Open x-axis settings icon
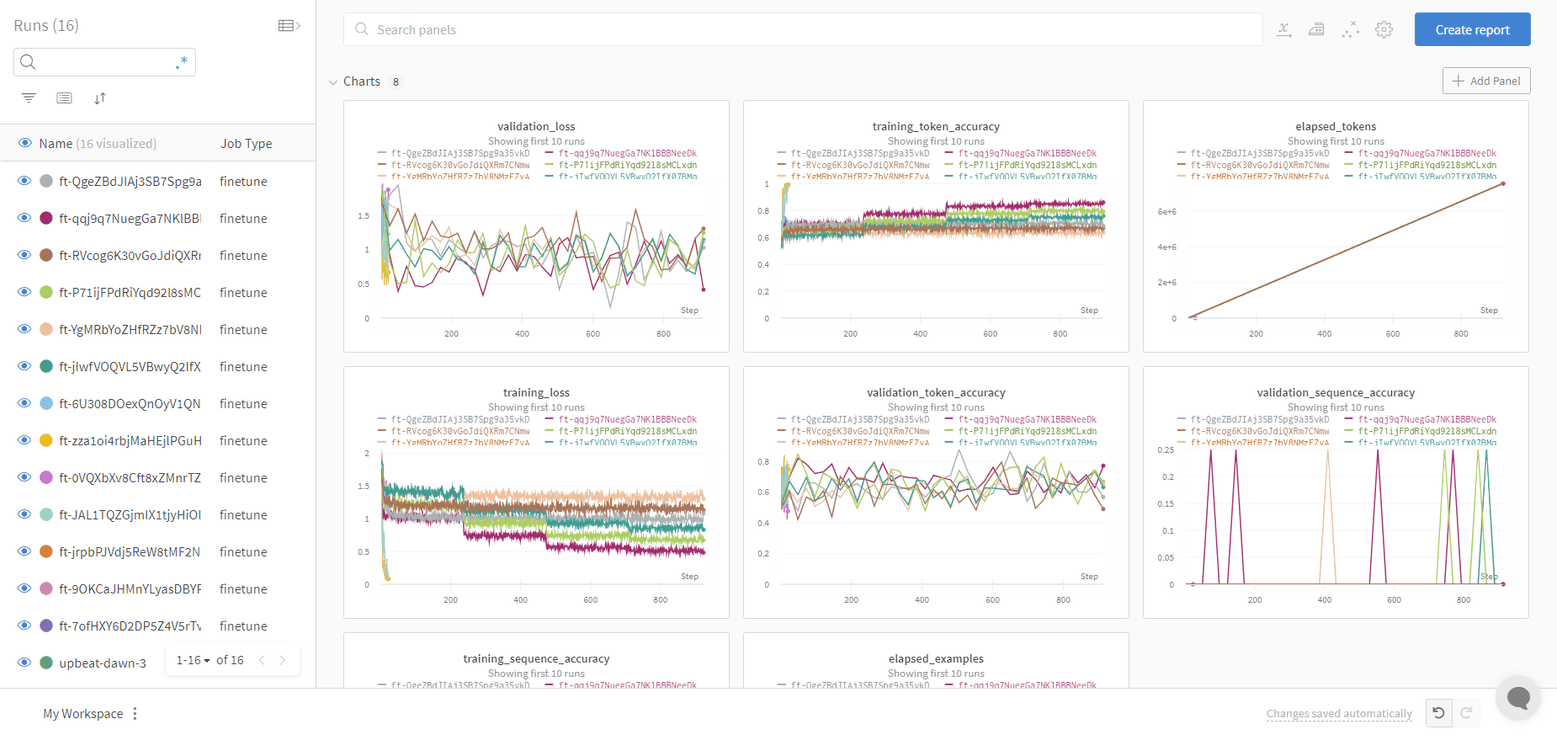The width and height of the screenshot is (1557, 735). [x=1284, y=30]
